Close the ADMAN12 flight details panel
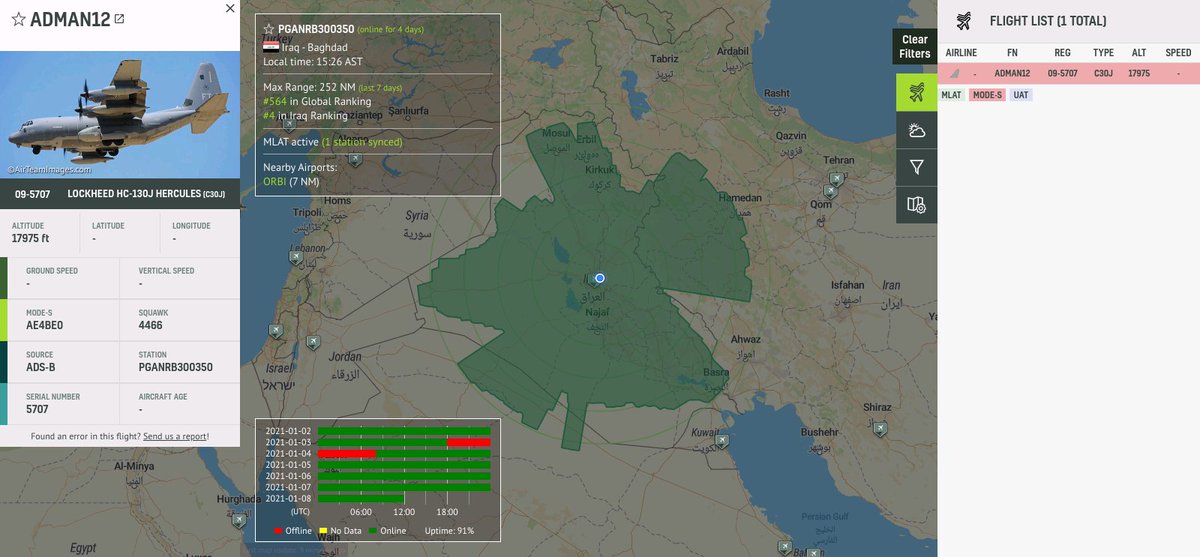 click(230, 8)
